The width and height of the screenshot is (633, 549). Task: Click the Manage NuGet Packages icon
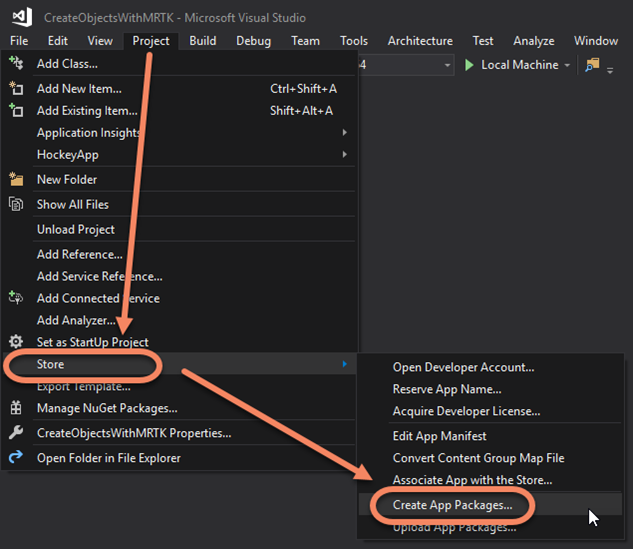[16, 408]
